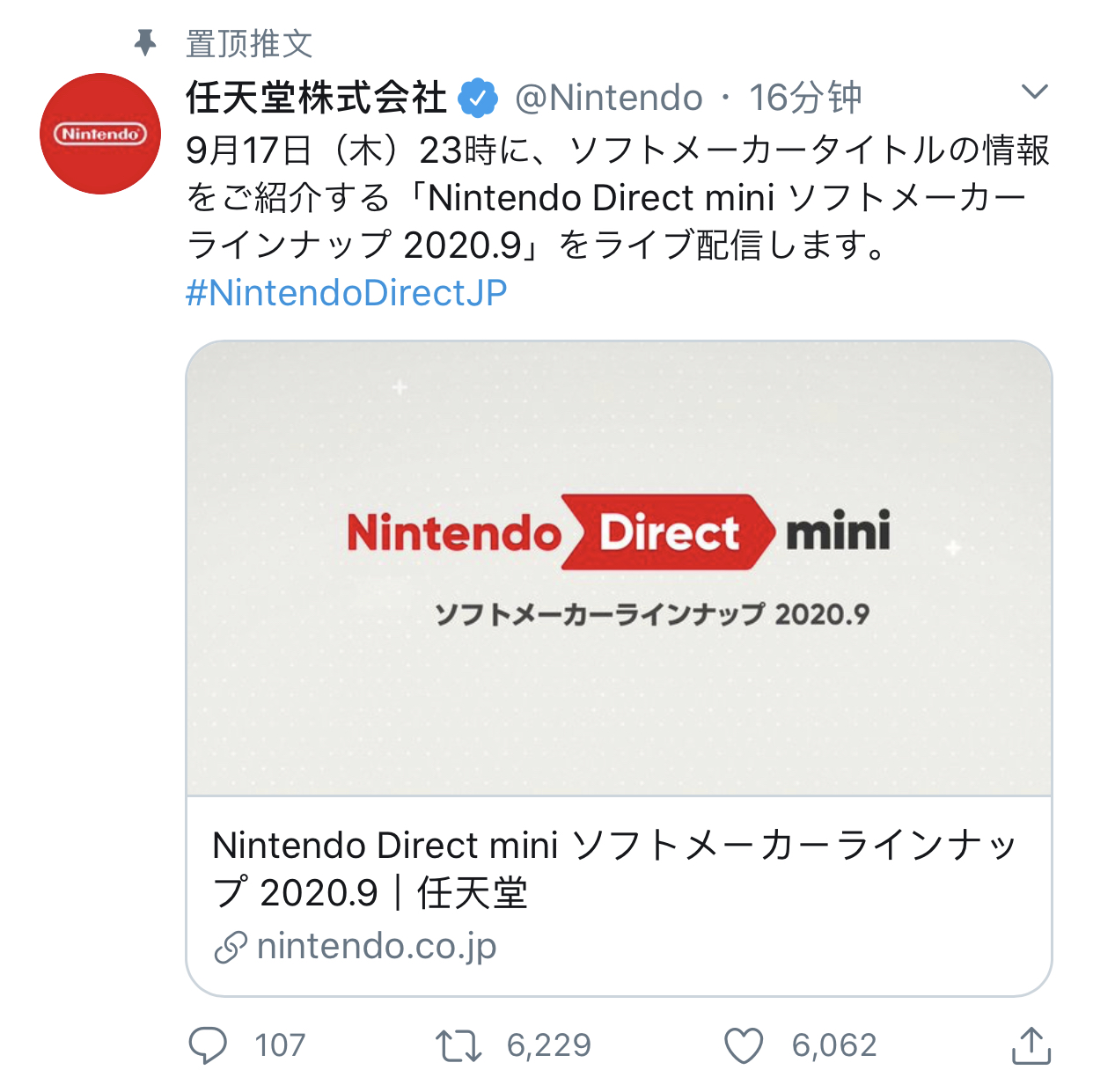
Task: Open the Nintendo Direct mini preview image
Action: coord(619,568)
